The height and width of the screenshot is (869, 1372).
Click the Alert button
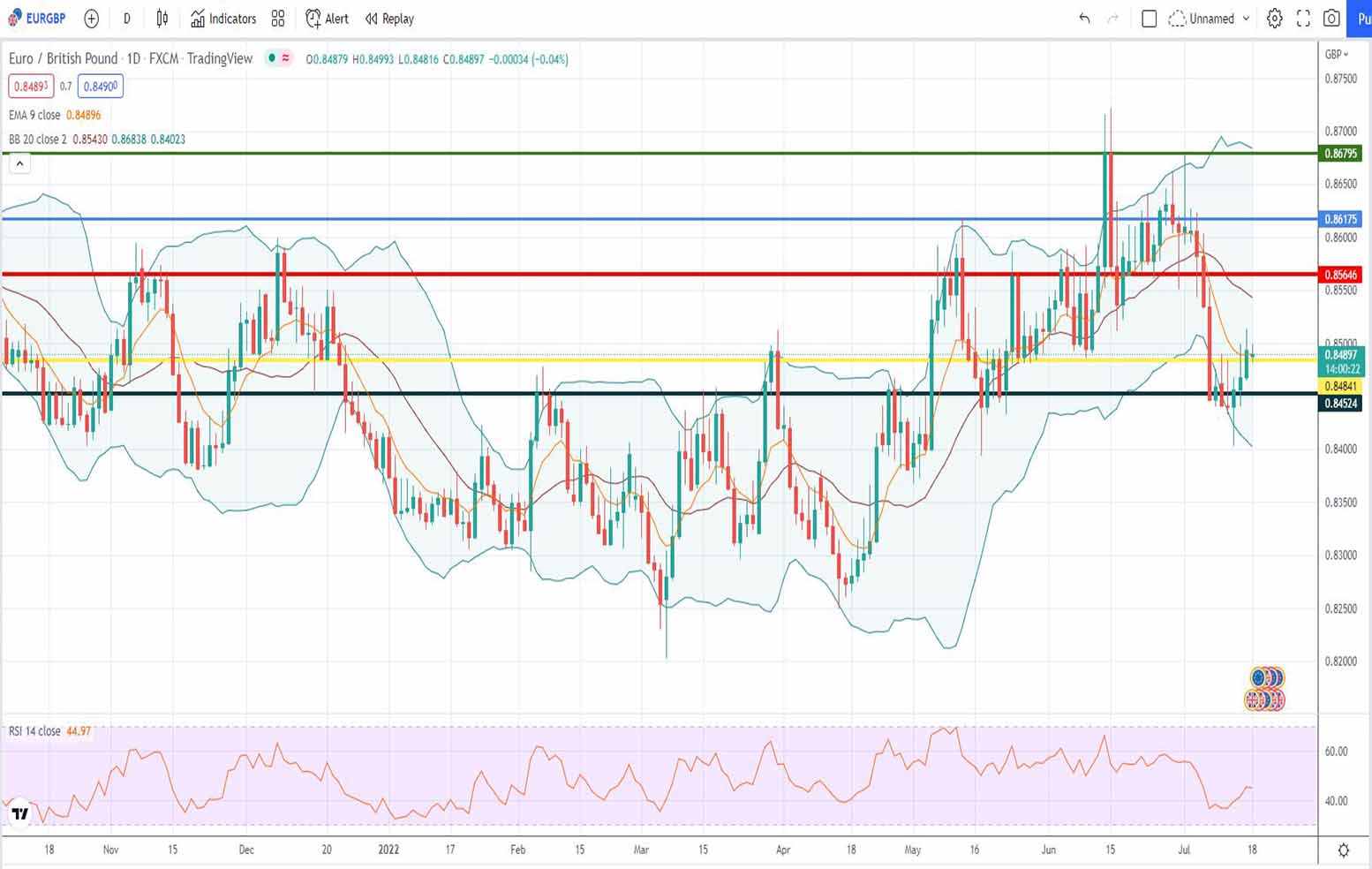click(327, 19)
